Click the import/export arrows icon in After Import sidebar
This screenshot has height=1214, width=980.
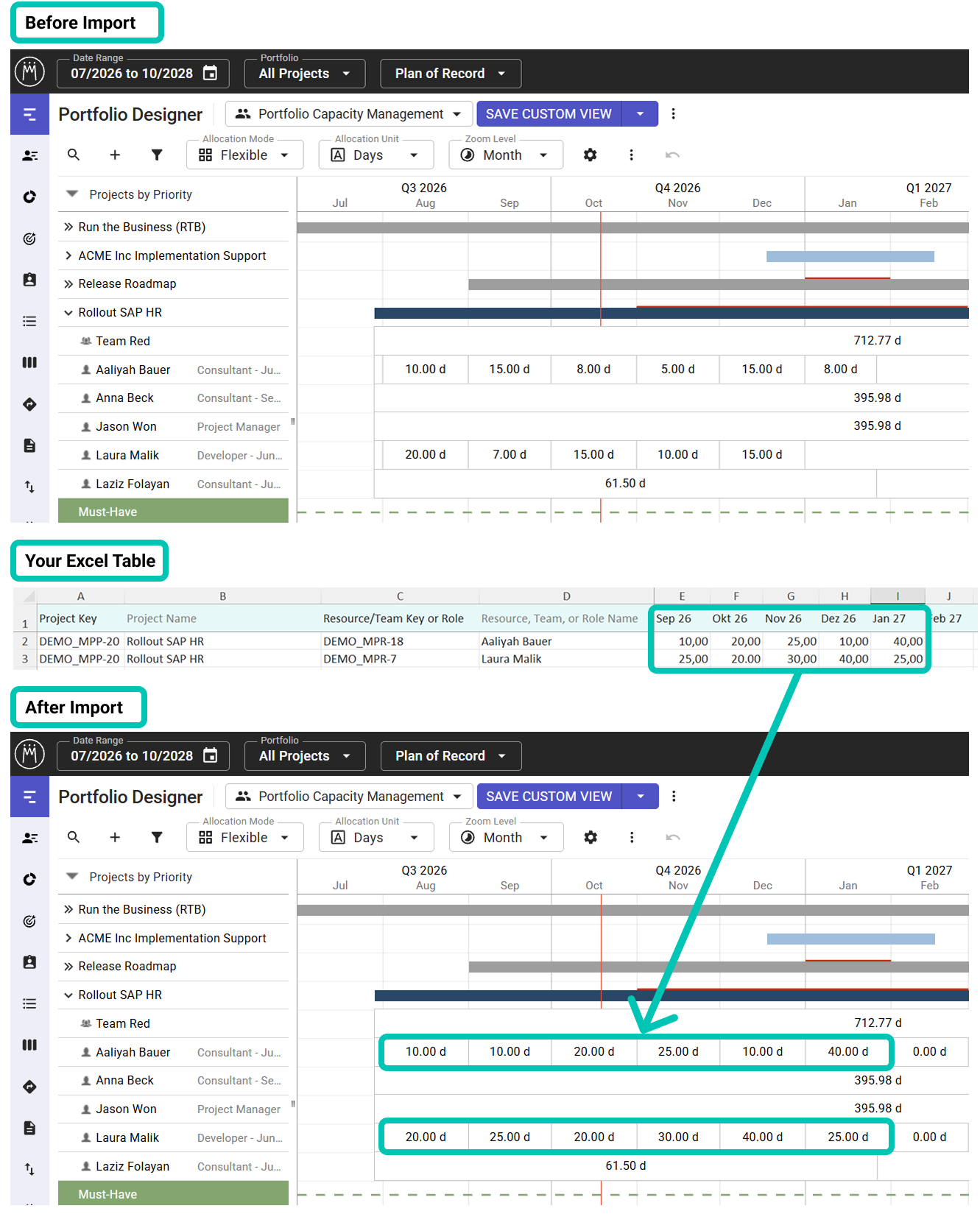[x=29, y=1169]
